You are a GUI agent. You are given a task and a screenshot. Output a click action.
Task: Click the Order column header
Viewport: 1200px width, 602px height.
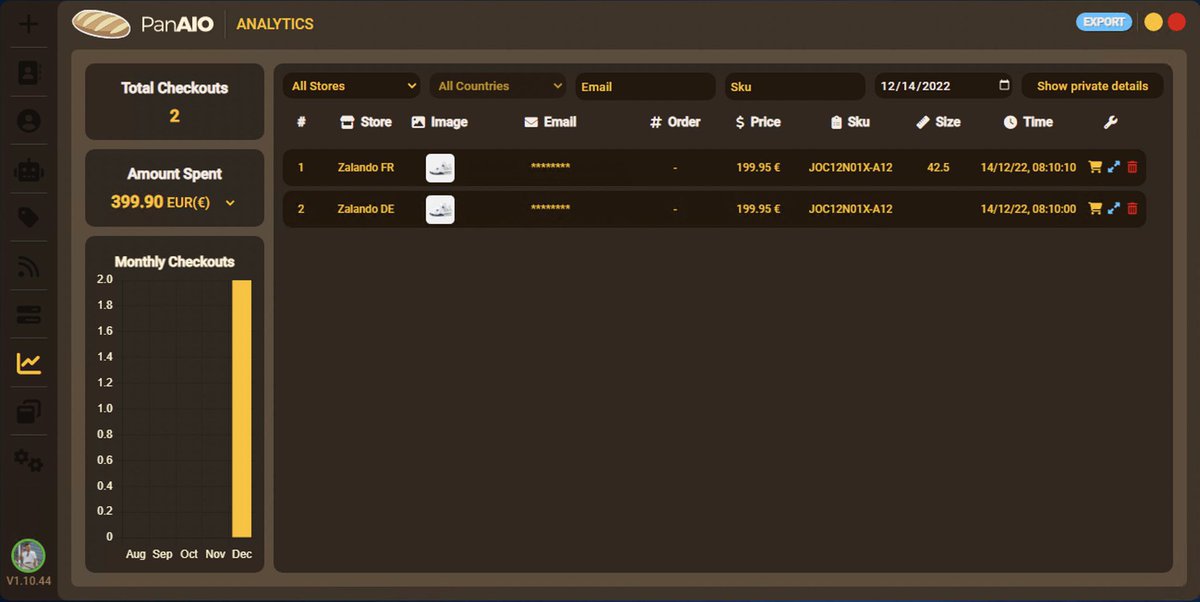(675, 122)
